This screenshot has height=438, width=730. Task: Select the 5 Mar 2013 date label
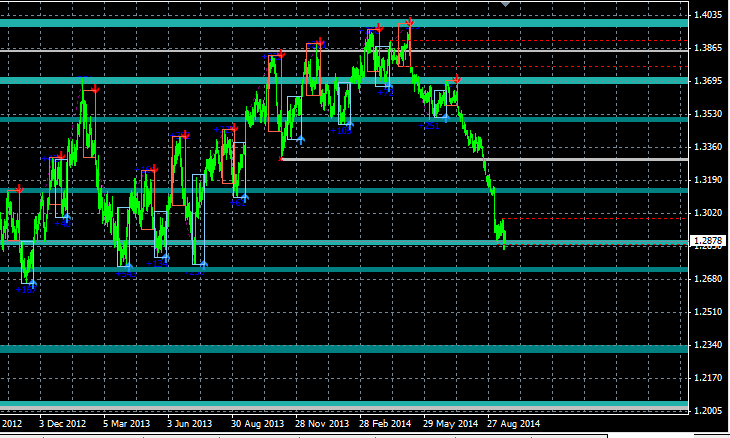126,424
